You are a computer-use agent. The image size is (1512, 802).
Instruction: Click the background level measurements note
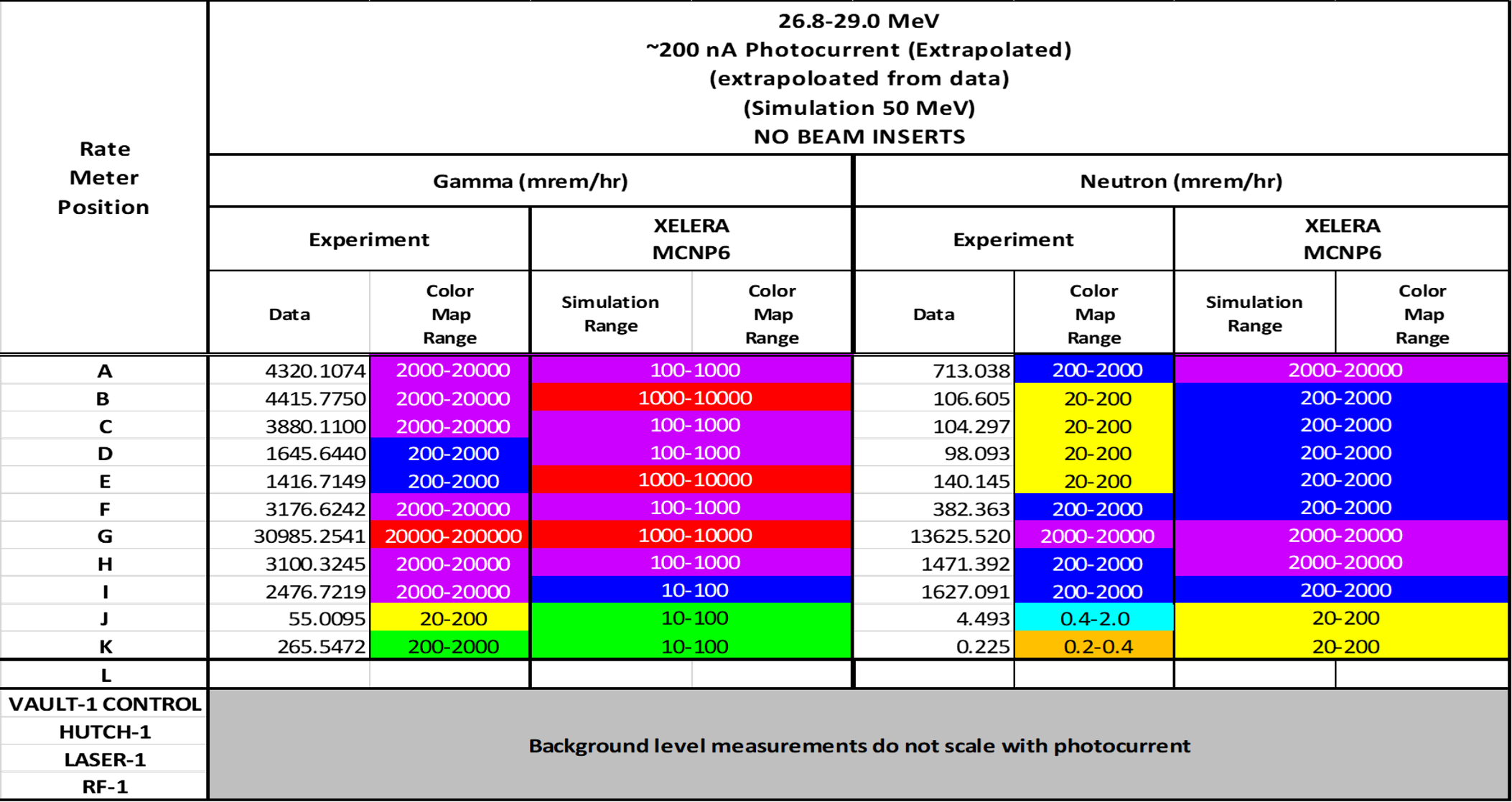[859, 745]
